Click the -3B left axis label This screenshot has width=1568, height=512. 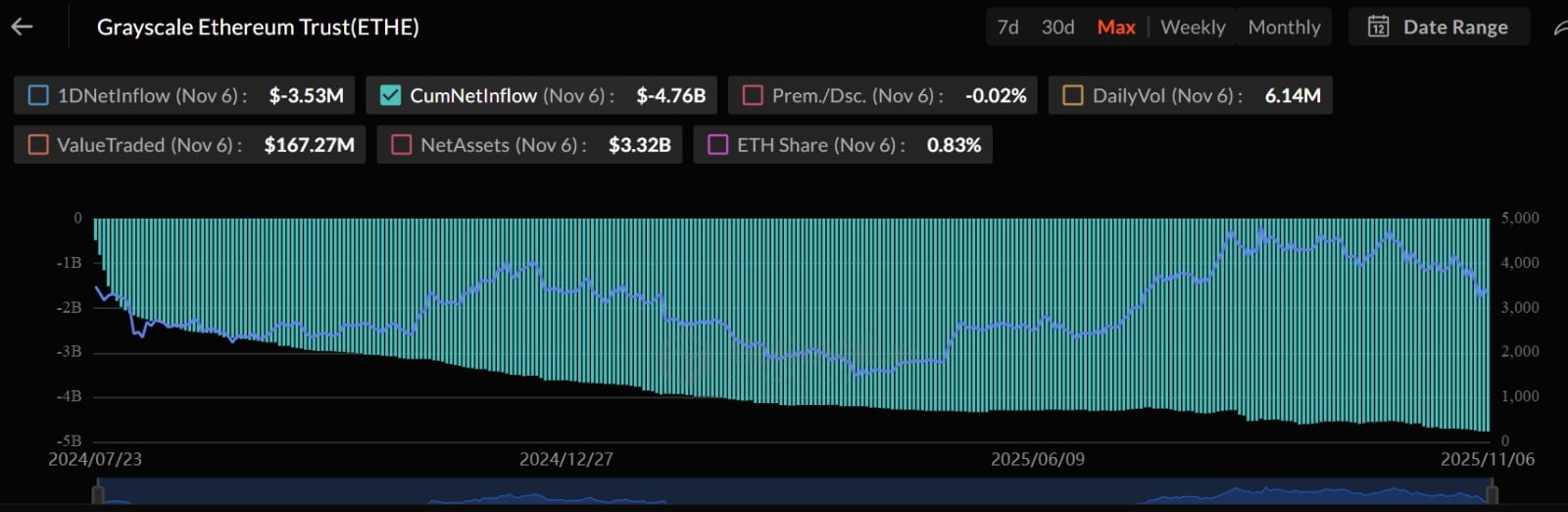click(x=69, y=351)
